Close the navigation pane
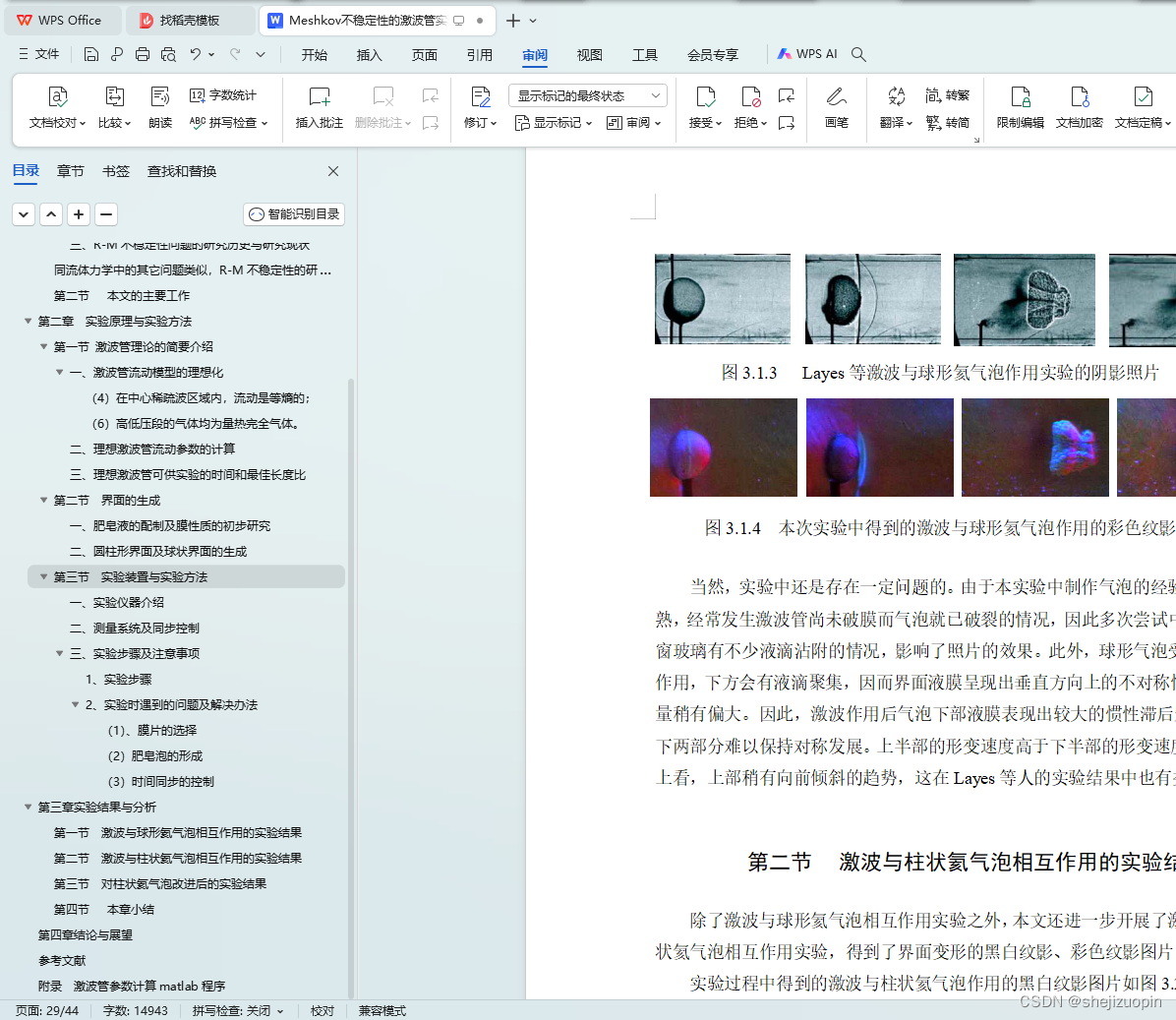This screenshot has width=1176, height=1020. (333, 171)
